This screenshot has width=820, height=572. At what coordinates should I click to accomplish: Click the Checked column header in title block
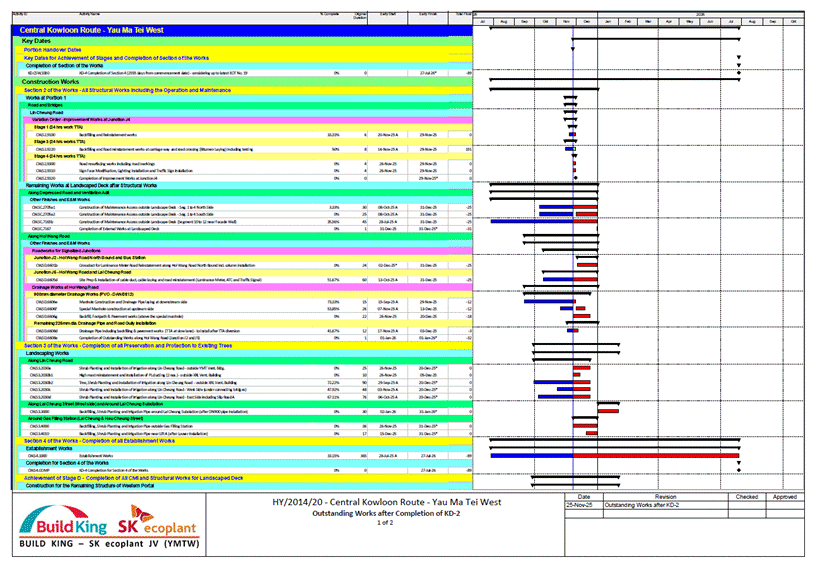pos(747,495)
